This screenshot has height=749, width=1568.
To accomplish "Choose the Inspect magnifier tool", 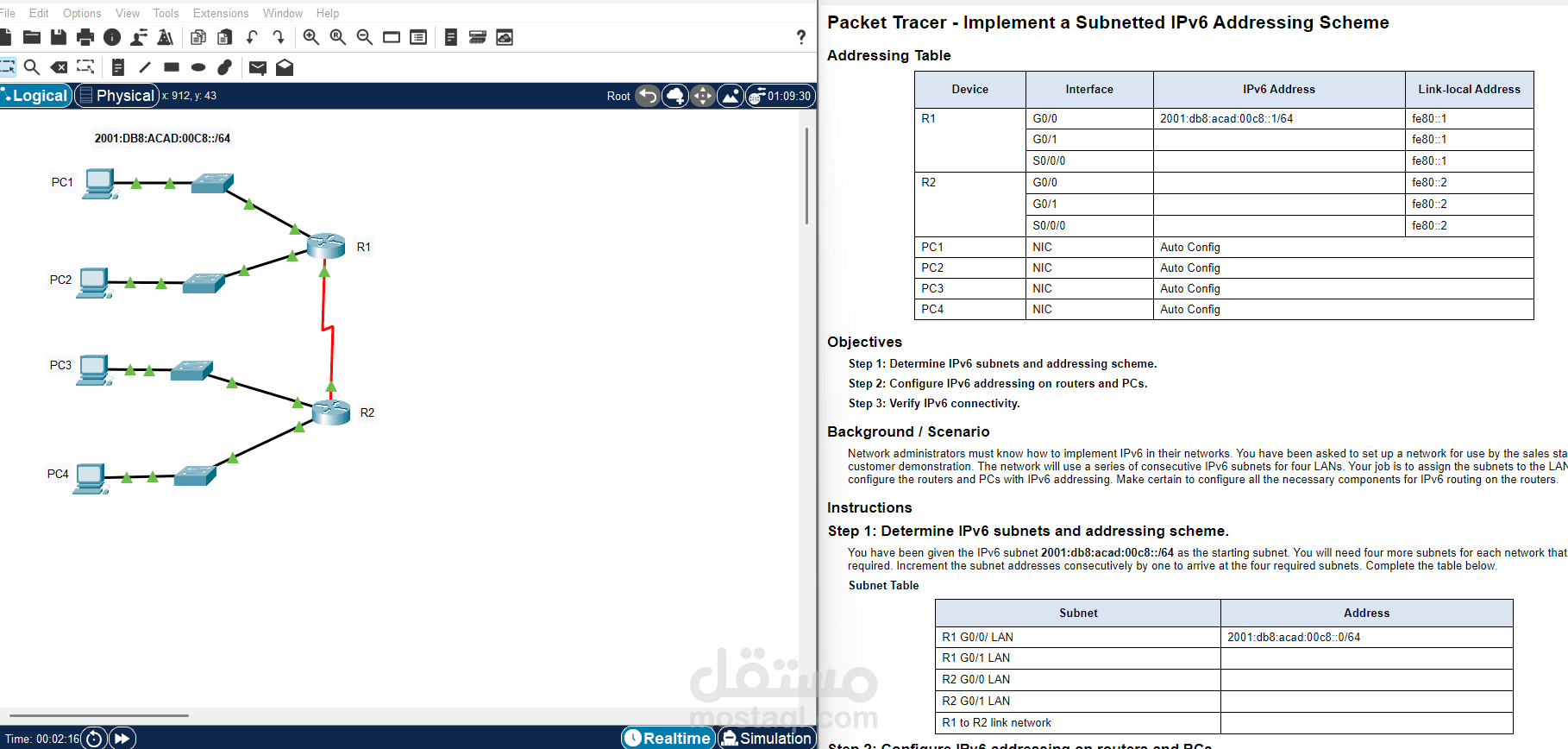I will (32, 66).
